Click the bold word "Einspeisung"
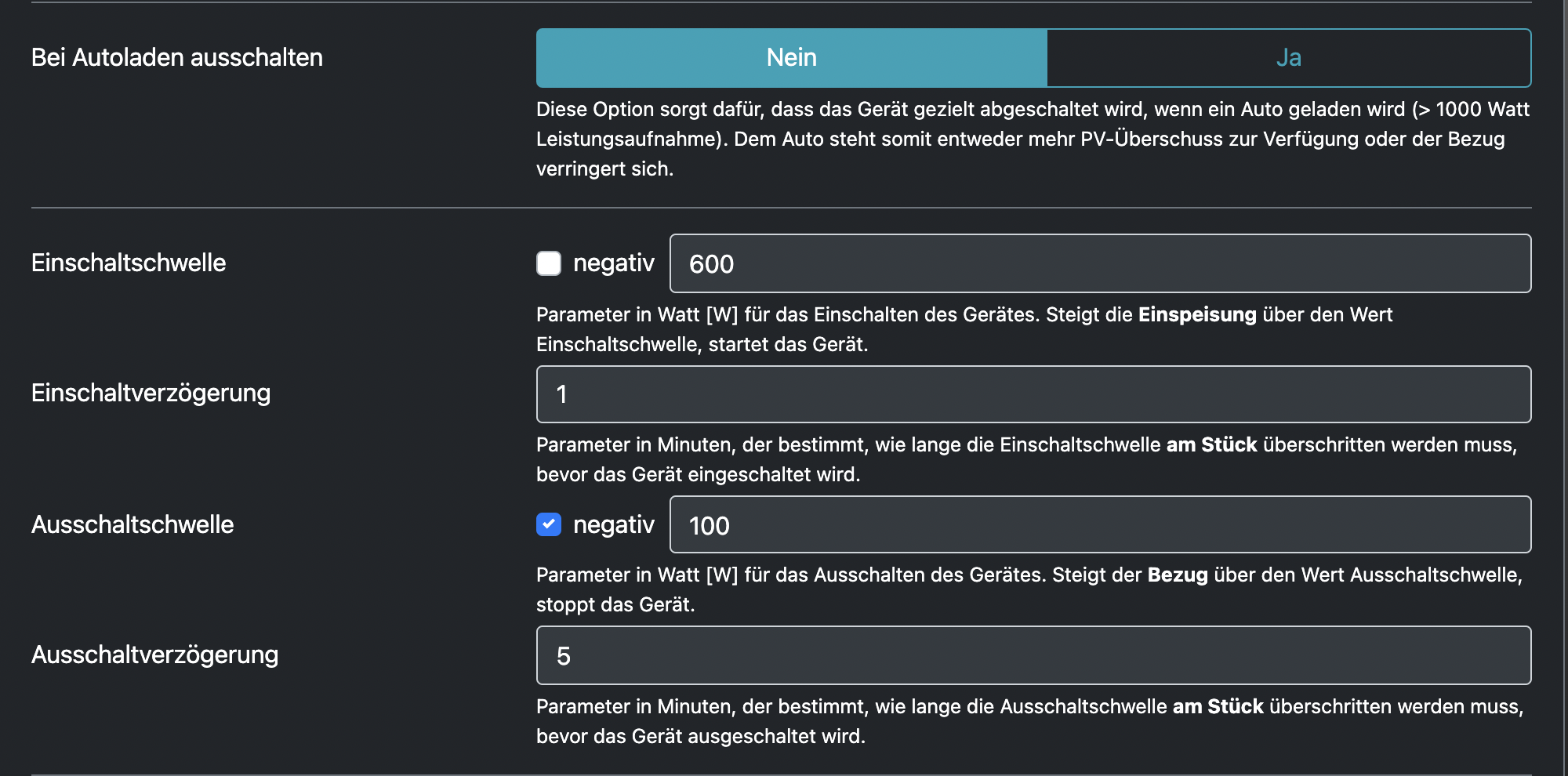The image size is (1568, 776). [1197, 314]
